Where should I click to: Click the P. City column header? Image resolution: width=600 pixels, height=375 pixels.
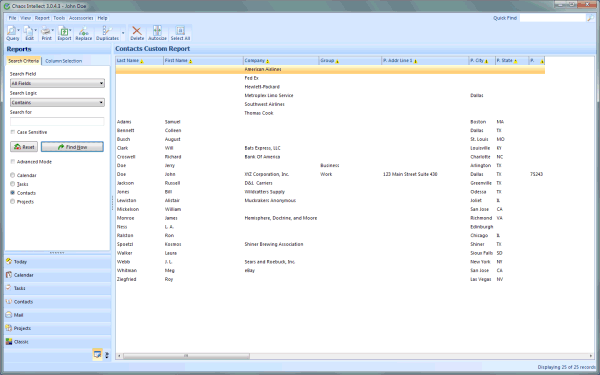pyautogui.click(x=482, y=60)
